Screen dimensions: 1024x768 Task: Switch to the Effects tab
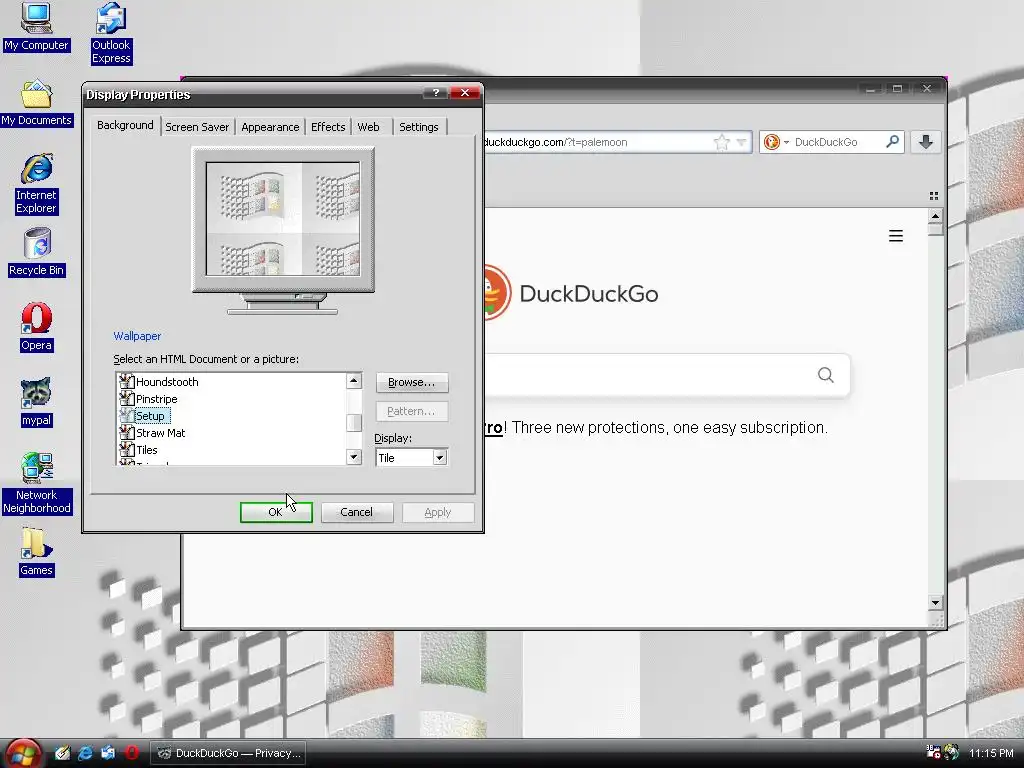[328, 127]
